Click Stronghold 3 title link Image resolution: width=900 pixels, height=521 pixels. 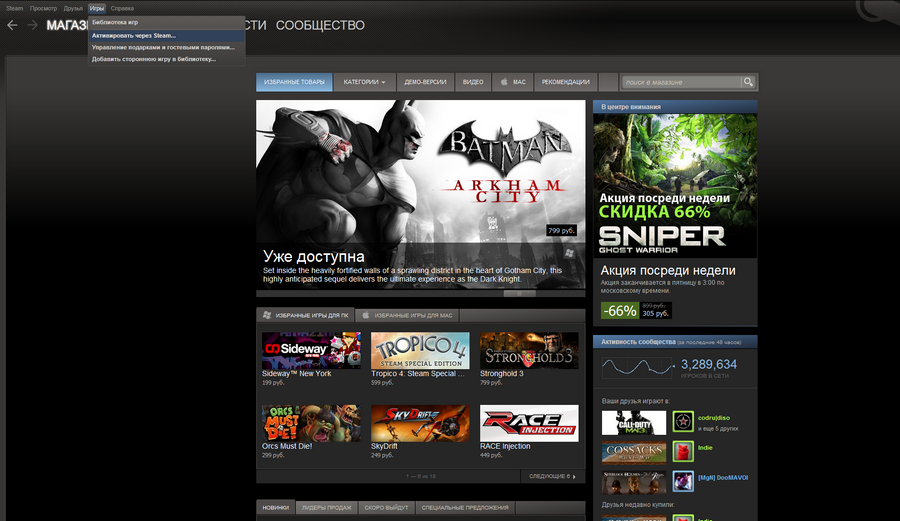pyautogui.click(x=502, y=374)
